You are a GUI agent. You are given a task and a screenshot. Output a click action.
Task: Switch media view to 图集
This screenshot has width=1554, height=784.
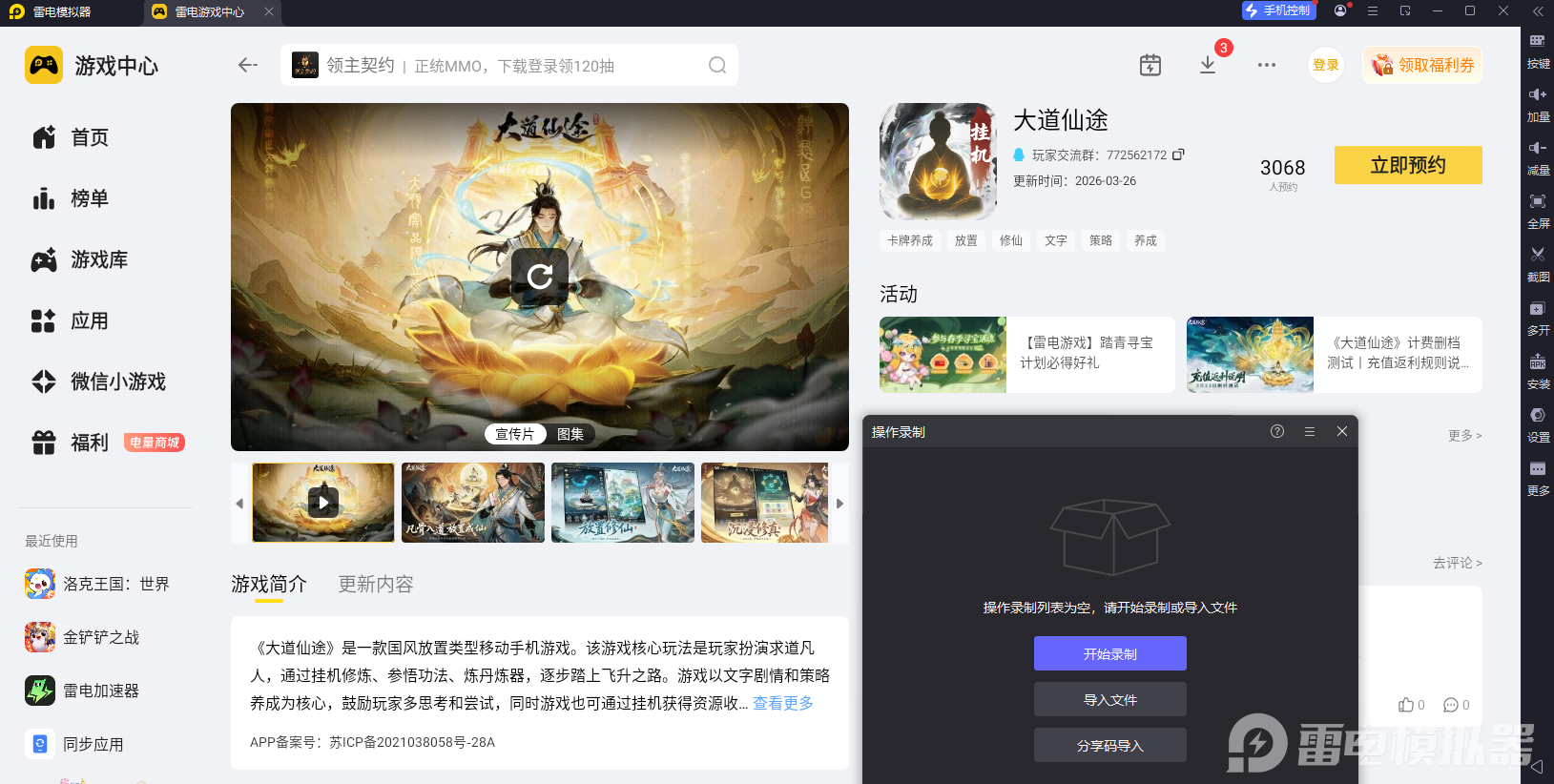pos(570,434)
